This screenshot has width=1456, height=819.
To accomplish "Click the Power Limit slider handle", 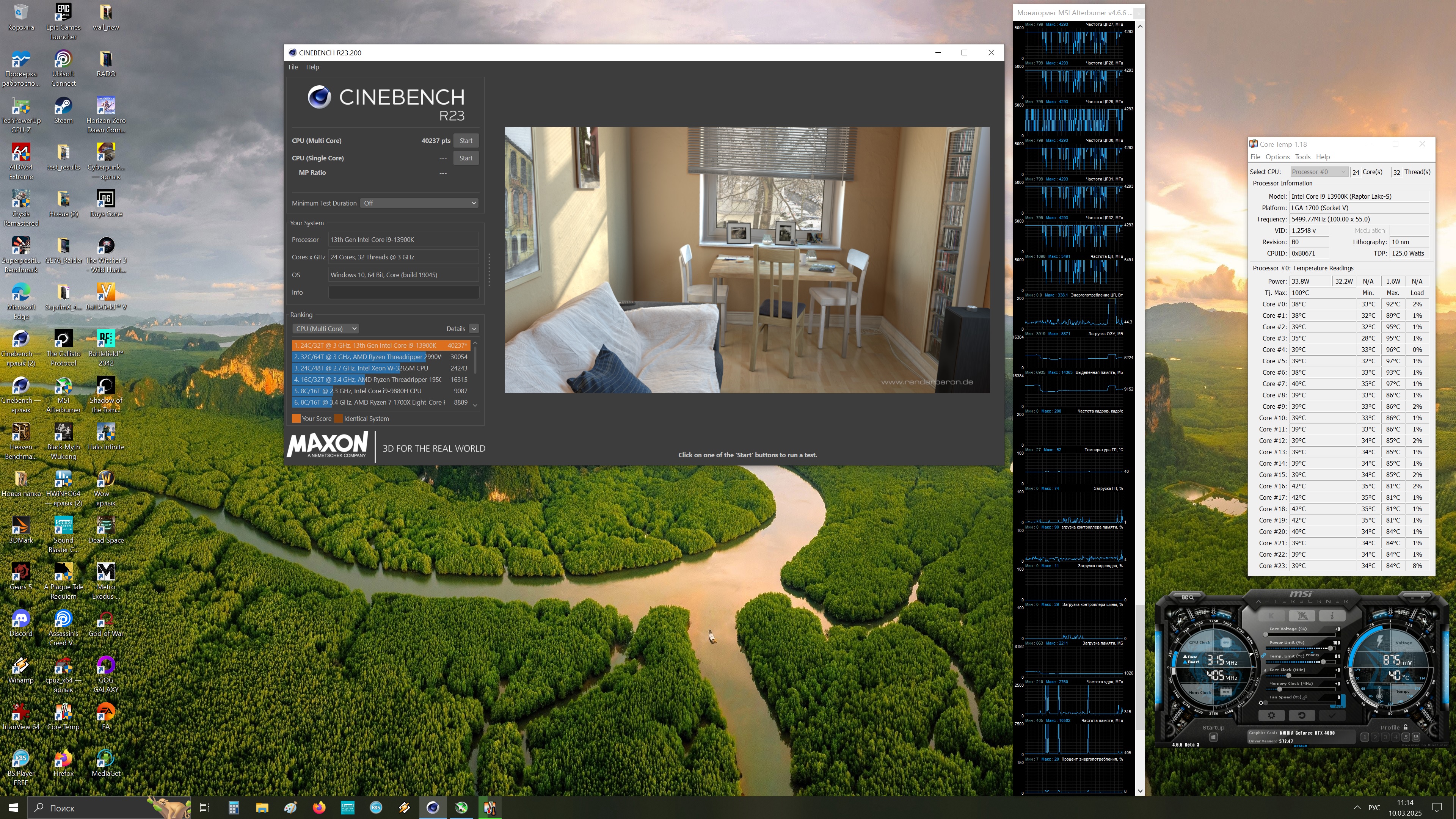I will coord(1330,648).
